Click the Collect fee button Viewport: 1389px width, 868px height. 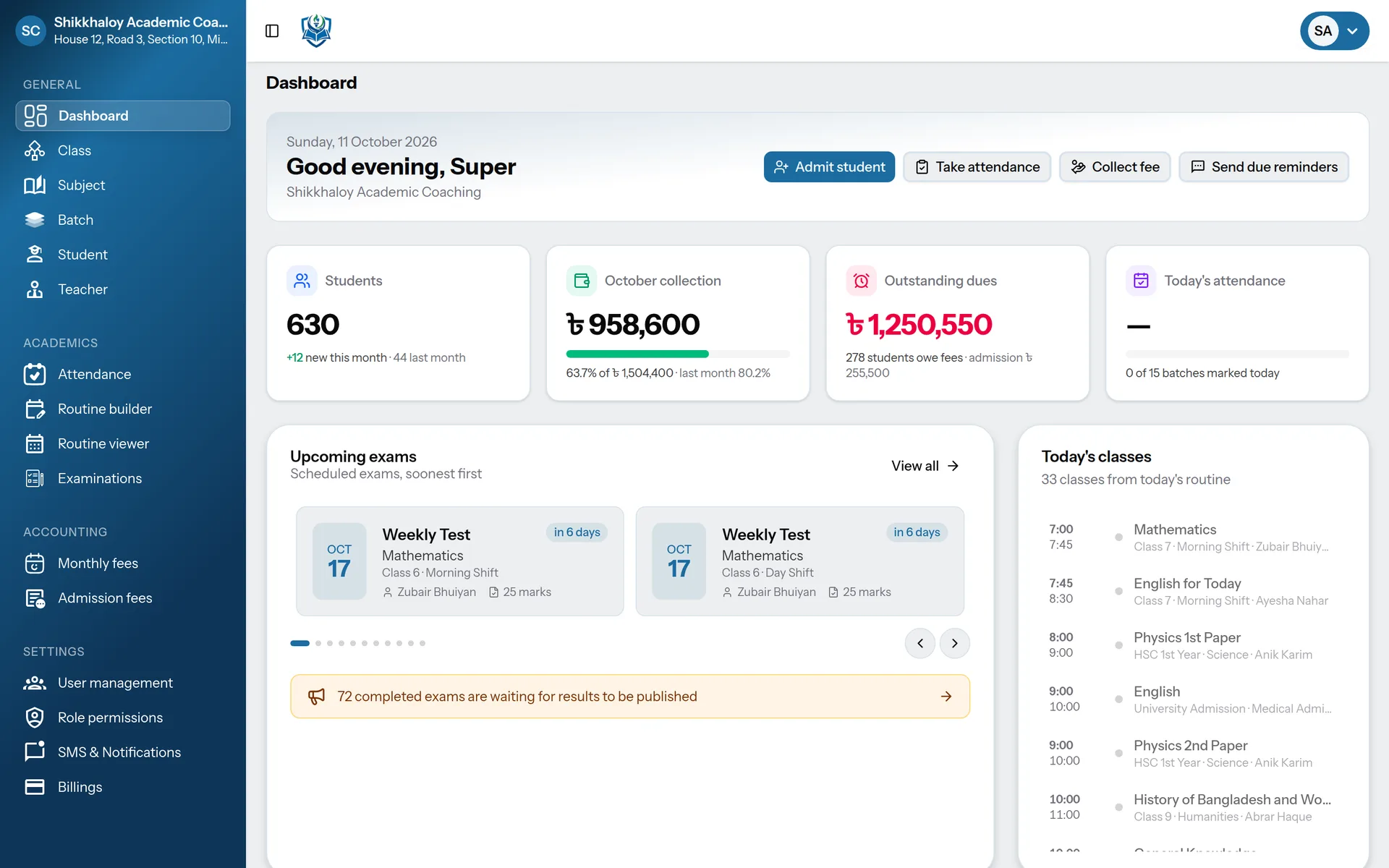coord(1115,167)
